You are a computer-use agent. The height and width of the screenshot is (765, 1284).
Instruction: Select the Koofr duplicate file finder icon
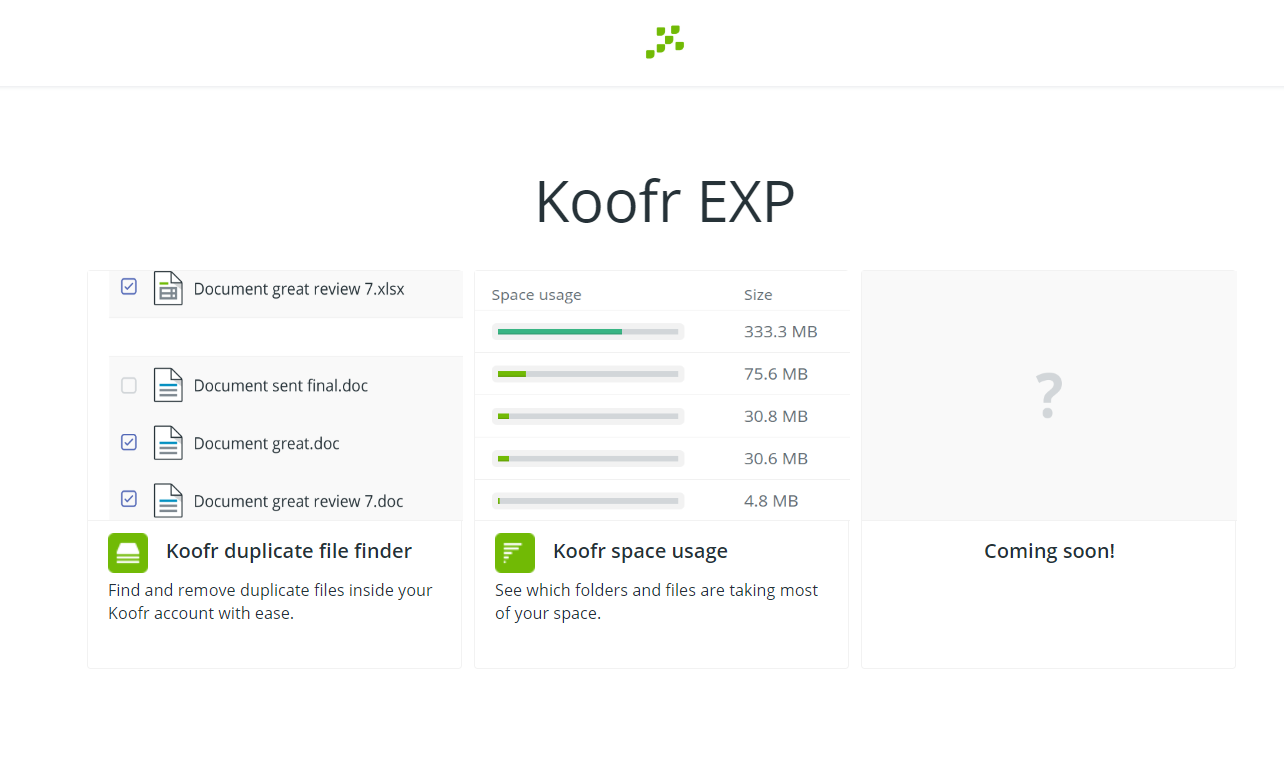126,551
